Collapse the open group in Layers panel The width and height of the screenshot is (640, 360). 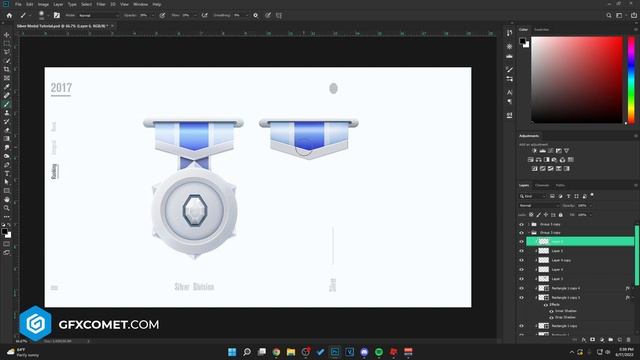click(529, 233)
